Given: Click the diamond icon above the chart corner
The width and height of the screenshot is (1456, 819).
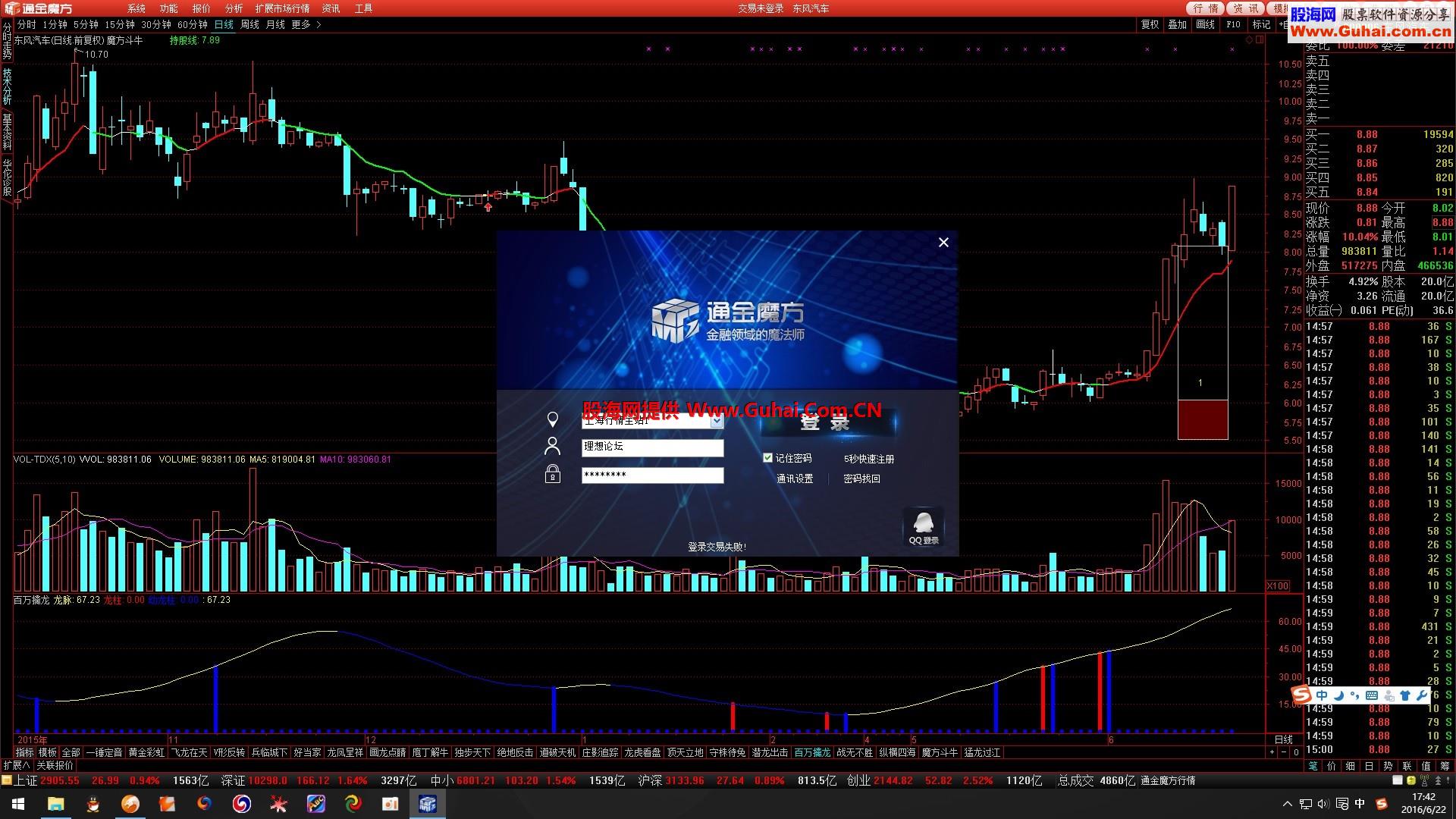Looking at the screenshot, I should 1250,40.
